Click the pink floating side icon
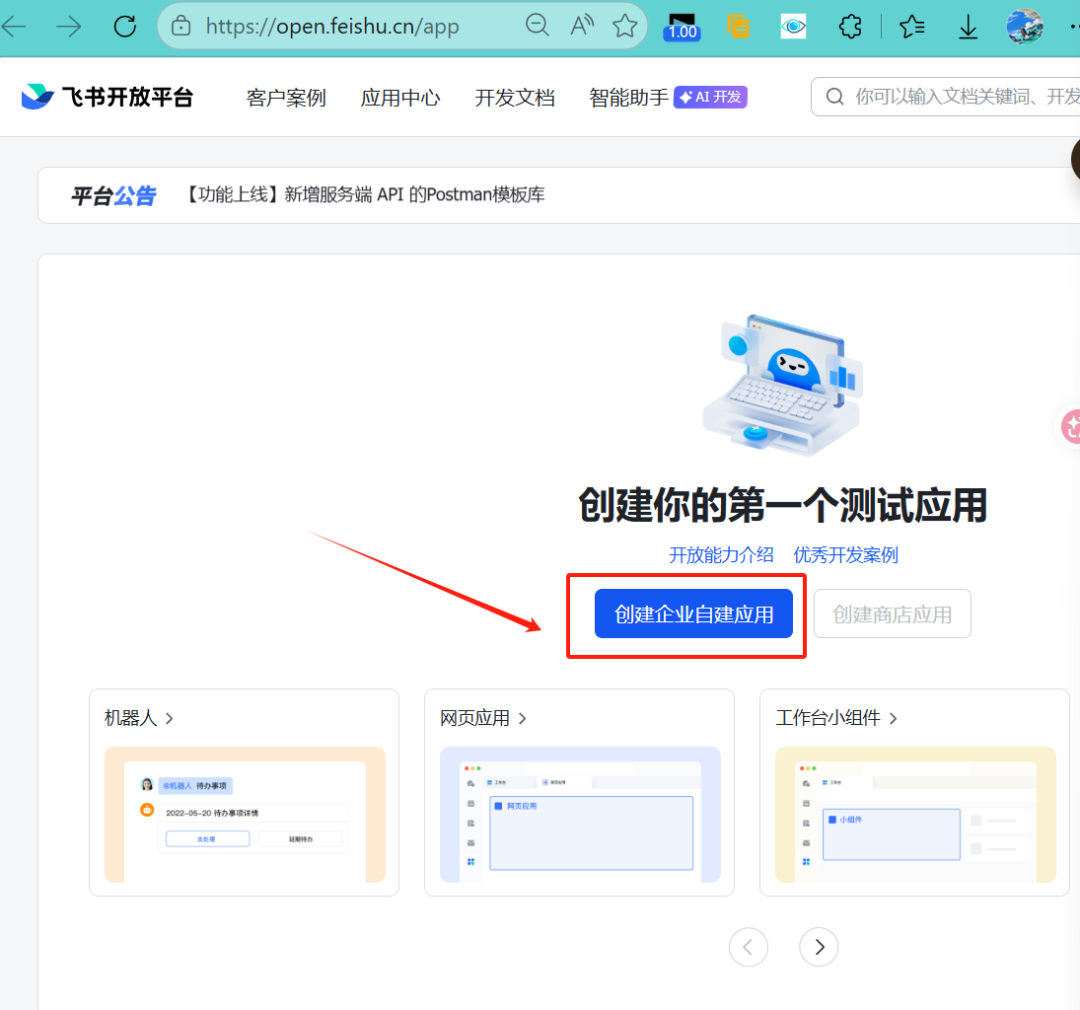This screenshot has width=1080, height=1010. (1070, 426)
